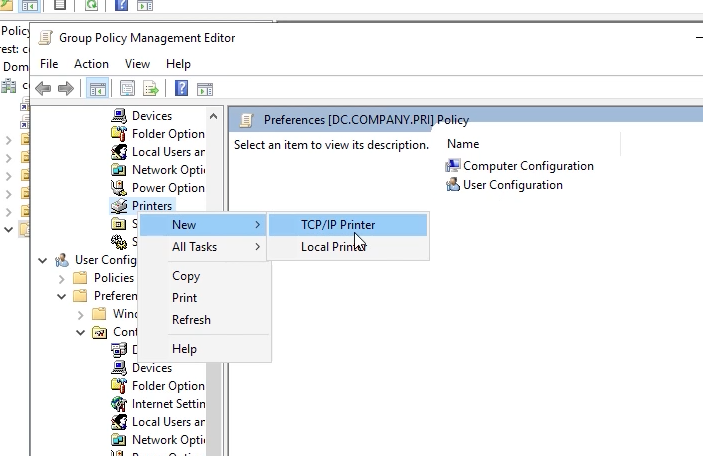Open the View menu in the menu bar
Viewport: 703px width, 456px height.
tap(137, 64)
